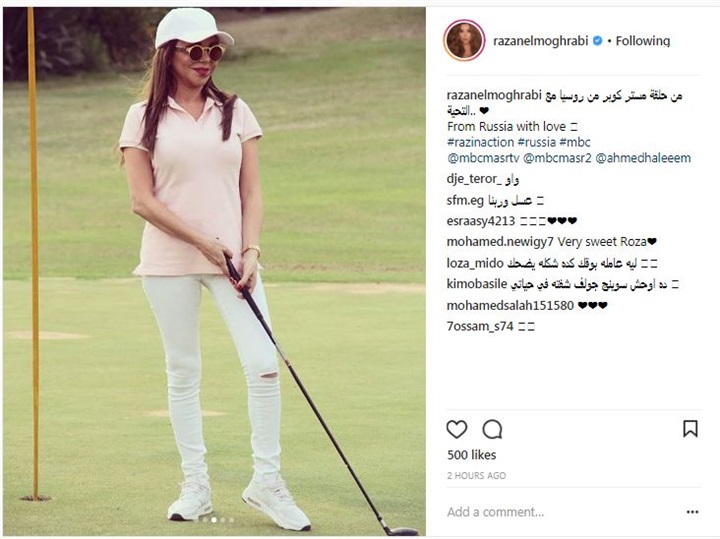
Task: Open commenter mohamed.newigy7's profile
Action: click(x=500, y=241)
